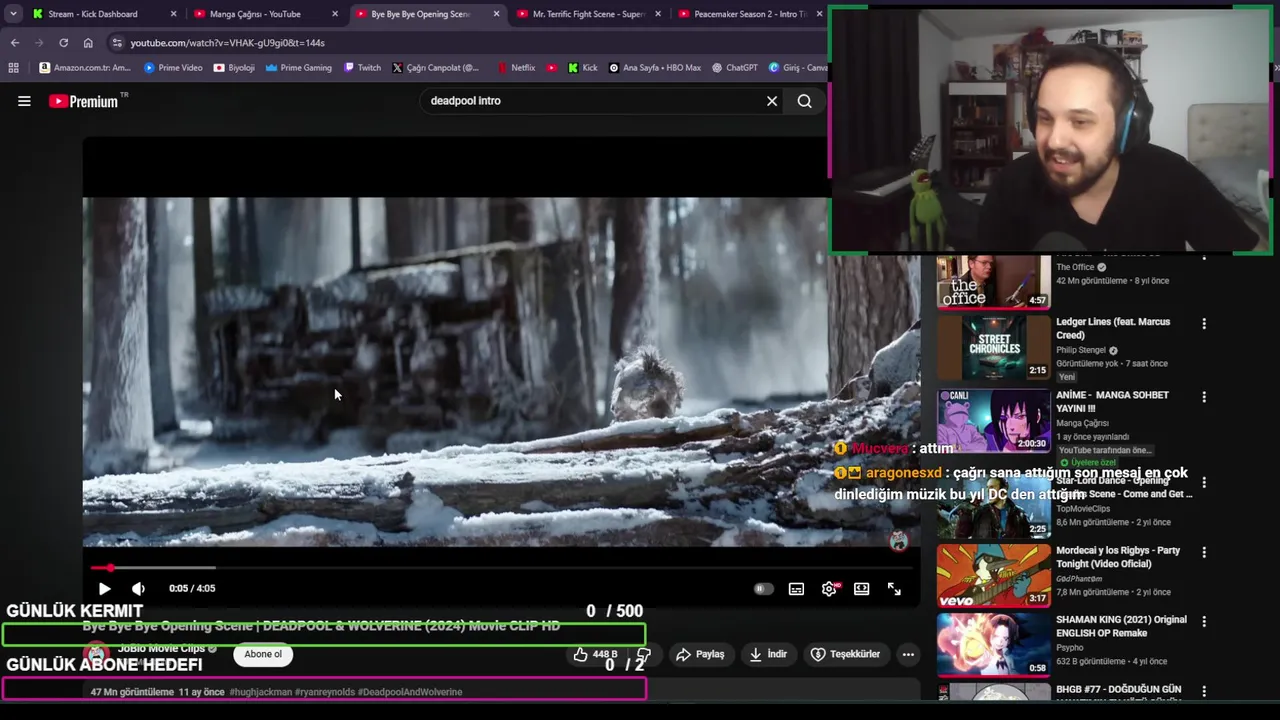Image resolution: width=1280 pixels, height=720 pixels.
Task: Click the Philip Stengel channel name
Action: [x=1081, y=350]
